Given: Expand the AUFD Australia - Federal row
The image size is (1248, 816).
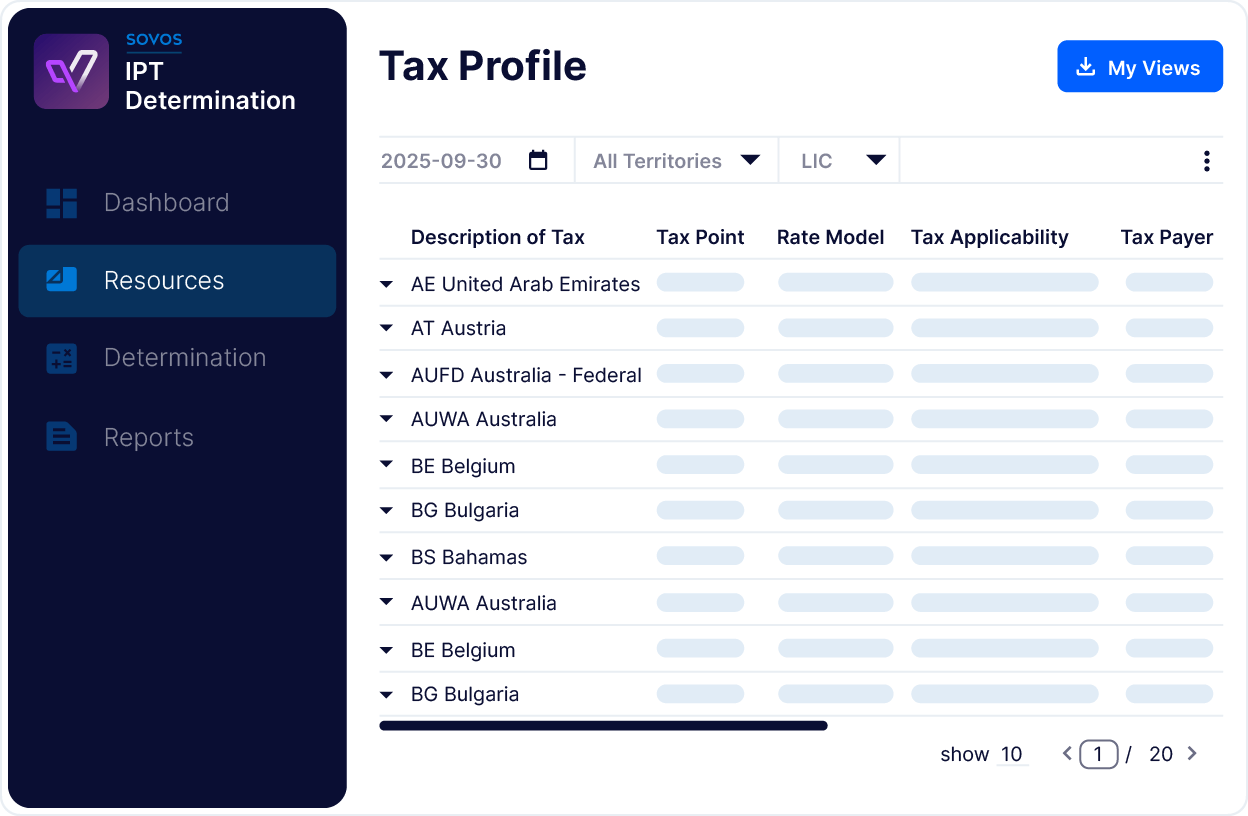Looking at the screenshot, I should click(387, 375).
